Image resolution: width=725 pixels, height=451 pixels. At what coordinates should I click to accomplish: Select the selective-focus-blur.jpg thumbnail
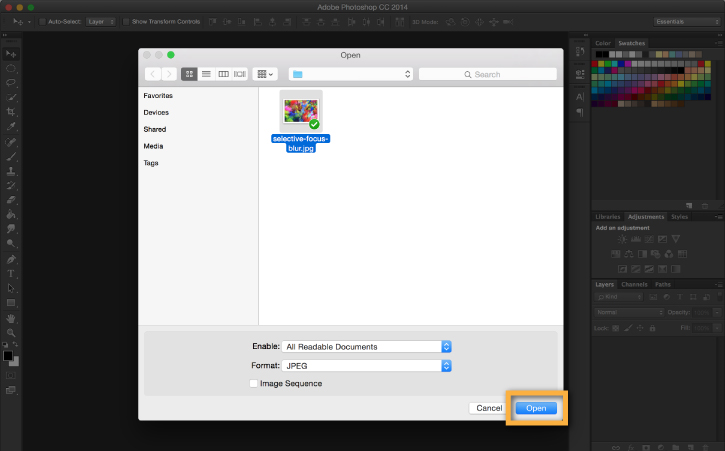(x=301, y=111)
